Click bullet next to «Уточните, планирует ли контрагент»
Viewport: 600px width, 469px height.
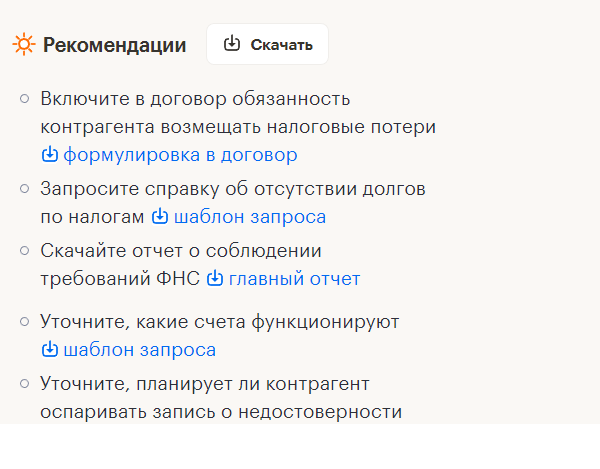point(24,383)
